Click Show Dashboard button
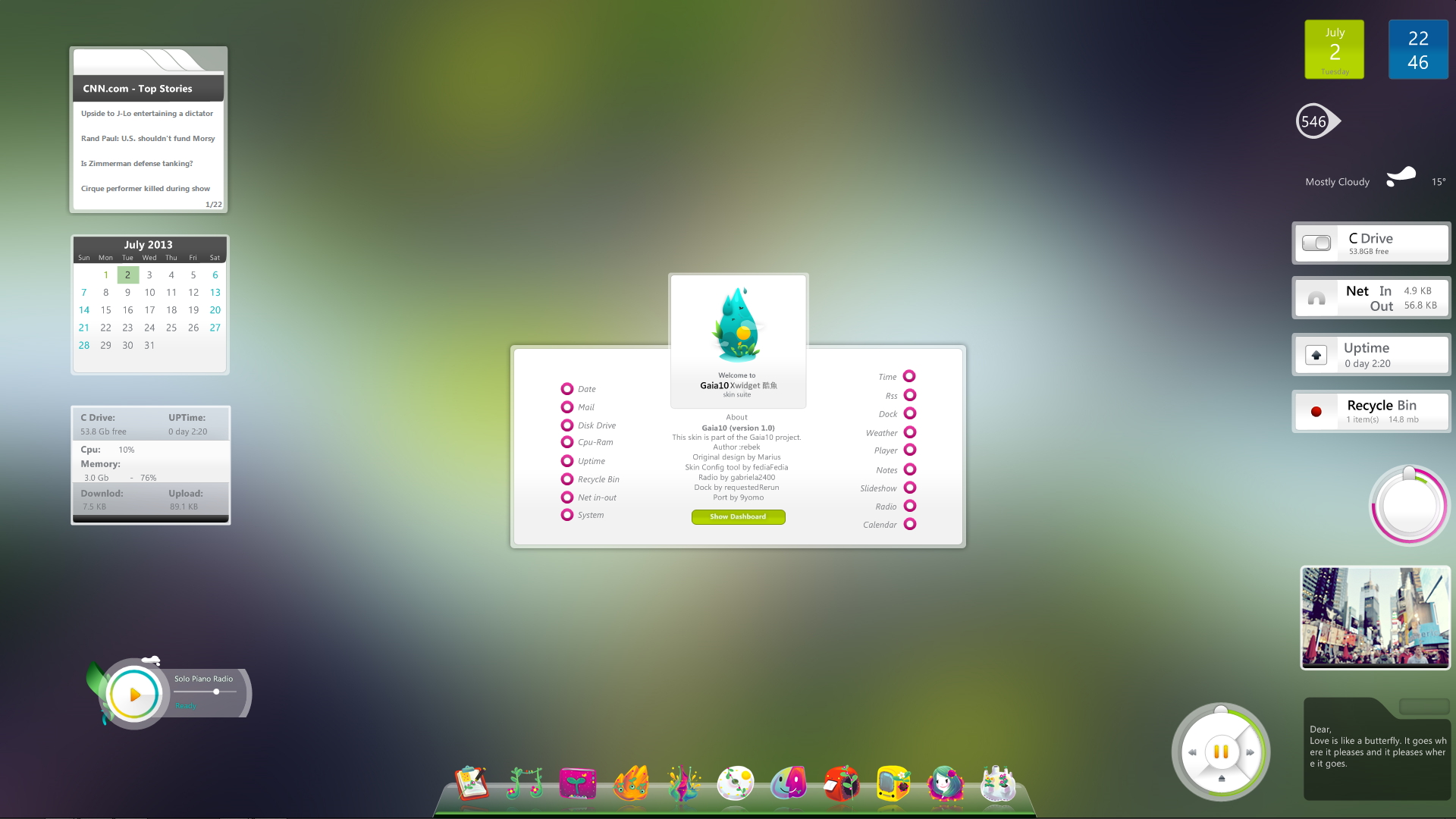The height and width of the screenshot is (819, 1456). [x=737, y=516]
